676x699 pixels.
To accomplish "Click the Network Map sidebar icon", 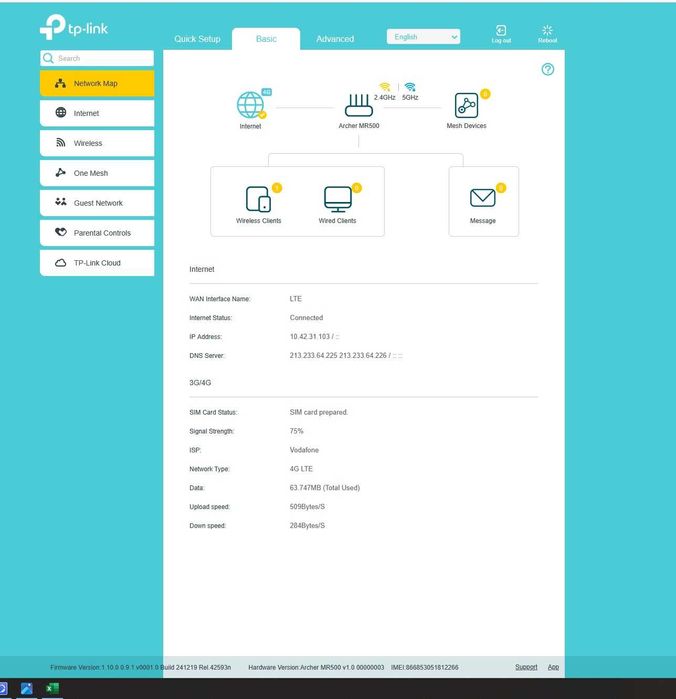I will pos(61,83).
